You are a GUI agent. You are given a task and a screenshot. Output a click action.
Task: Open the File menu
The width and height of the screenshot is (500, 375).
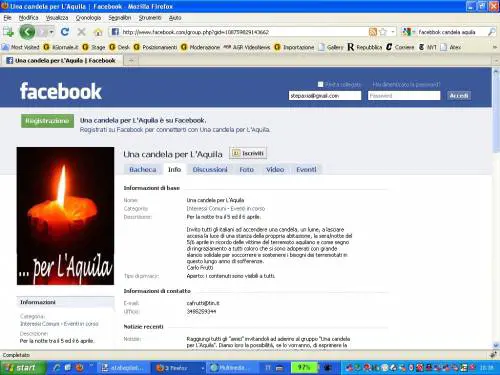pos(7,18)
